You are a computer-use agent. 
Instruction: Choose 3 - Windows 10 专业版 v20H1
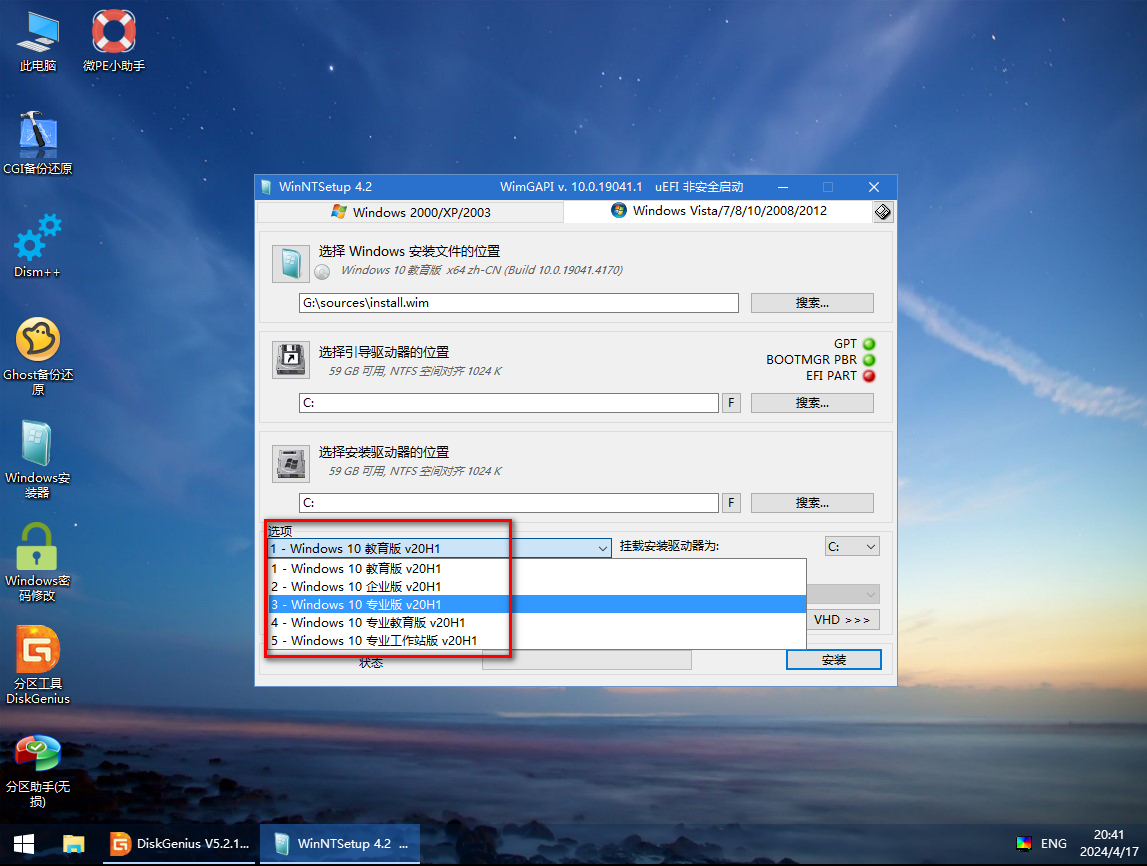(537, 604)
